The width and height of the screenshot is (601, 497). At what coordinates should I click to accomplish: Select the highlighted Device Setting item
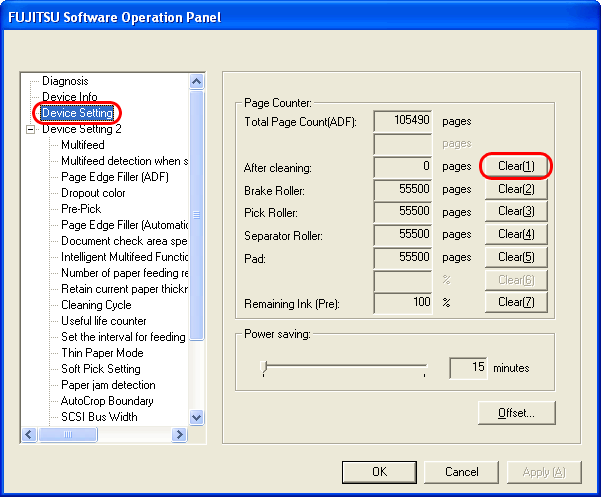[x=77, y=113]
